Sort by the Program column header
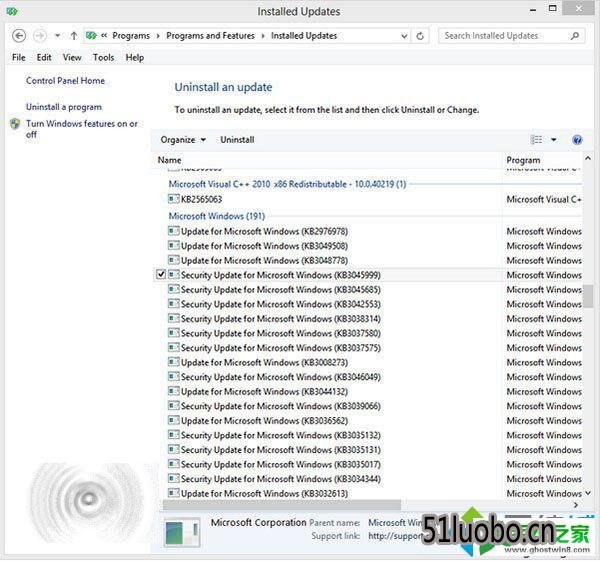The width and height of the screenshot is (600, 561). (x=523, y=160)
